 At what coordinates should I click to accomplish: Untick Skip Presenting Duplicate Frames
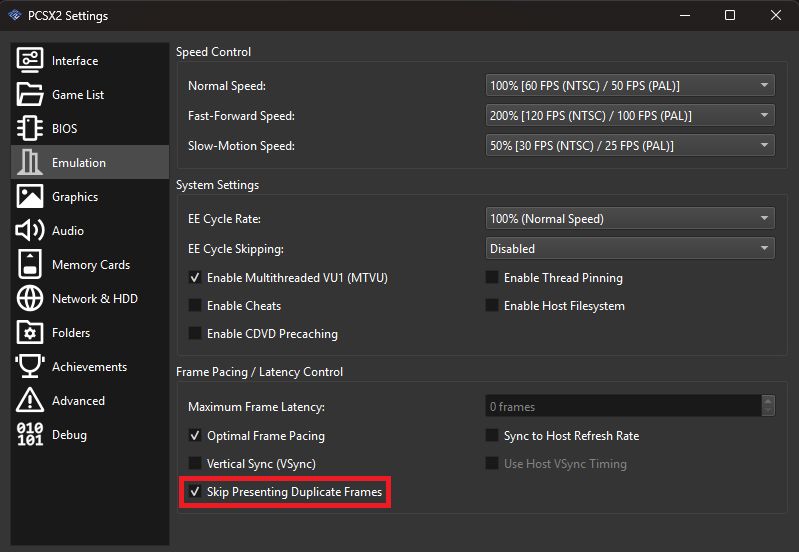[195, 491]
